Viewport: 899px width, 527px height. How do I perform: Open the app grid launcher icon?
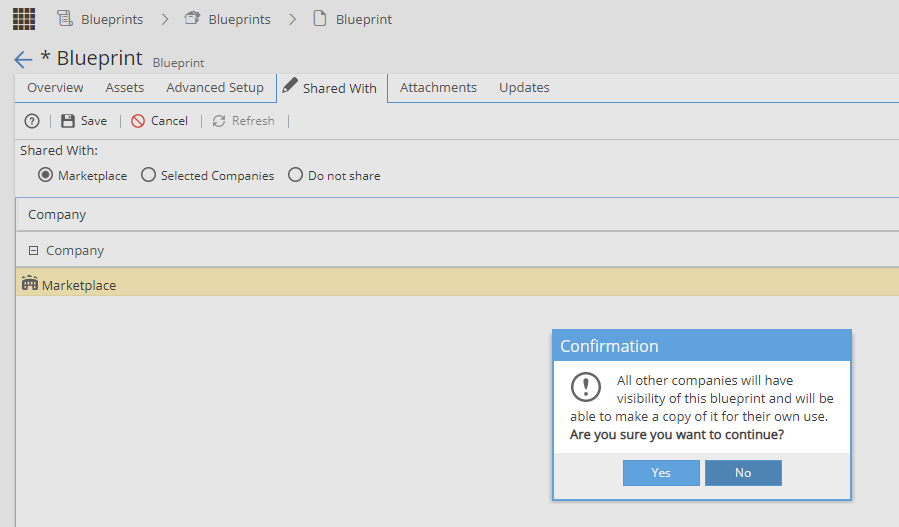tap(24, 19)
